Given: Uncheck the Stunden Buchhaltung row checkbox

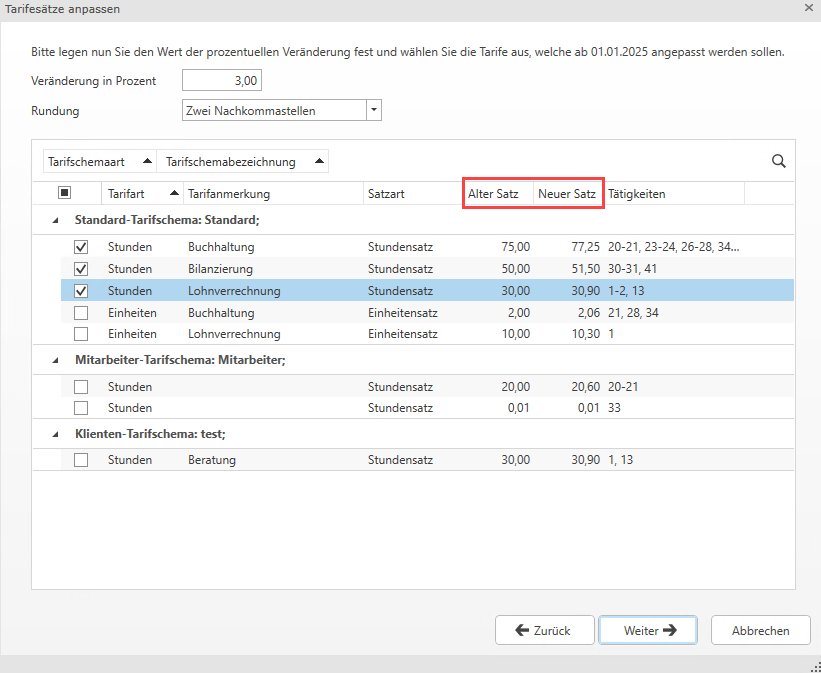Looking at the screenshot, I should click(81, 247).
